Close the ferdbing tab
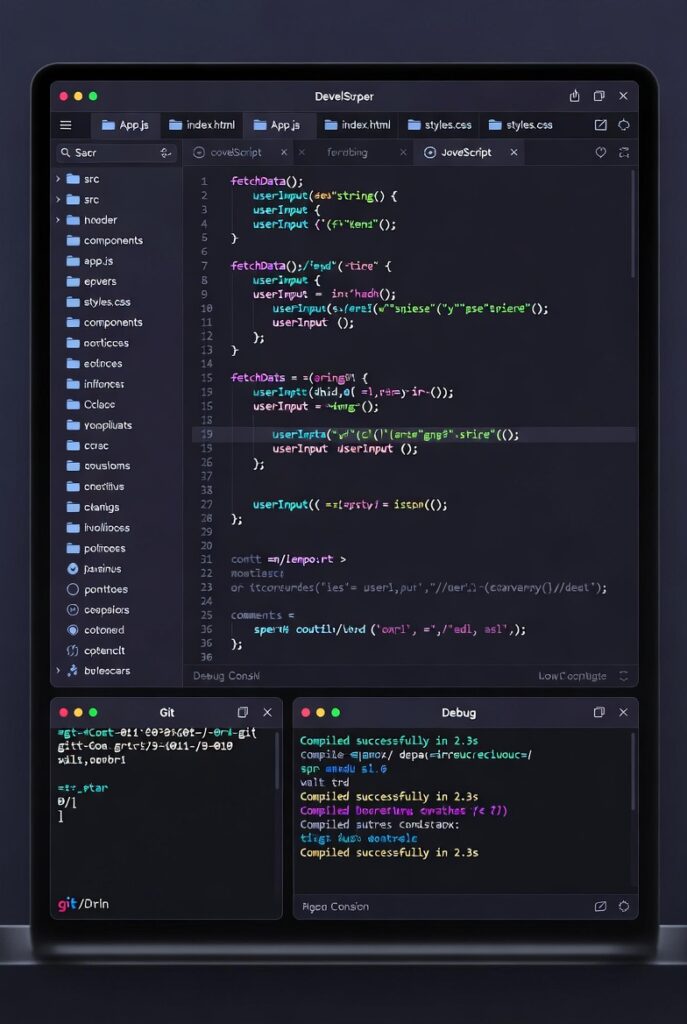Screen dimensions: 687x1024 403,152
